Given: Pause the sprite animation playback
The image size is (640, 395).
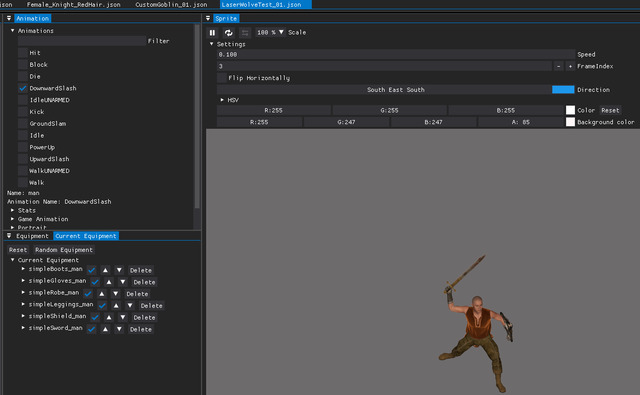Looking at the screenshot, I should coord(212,33).
